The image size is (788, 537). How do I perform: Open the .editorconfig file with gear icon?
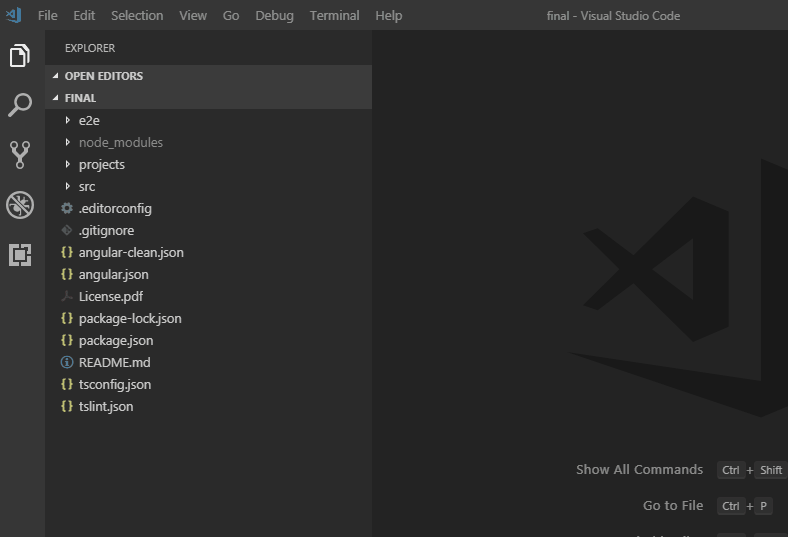coord(114,208)
